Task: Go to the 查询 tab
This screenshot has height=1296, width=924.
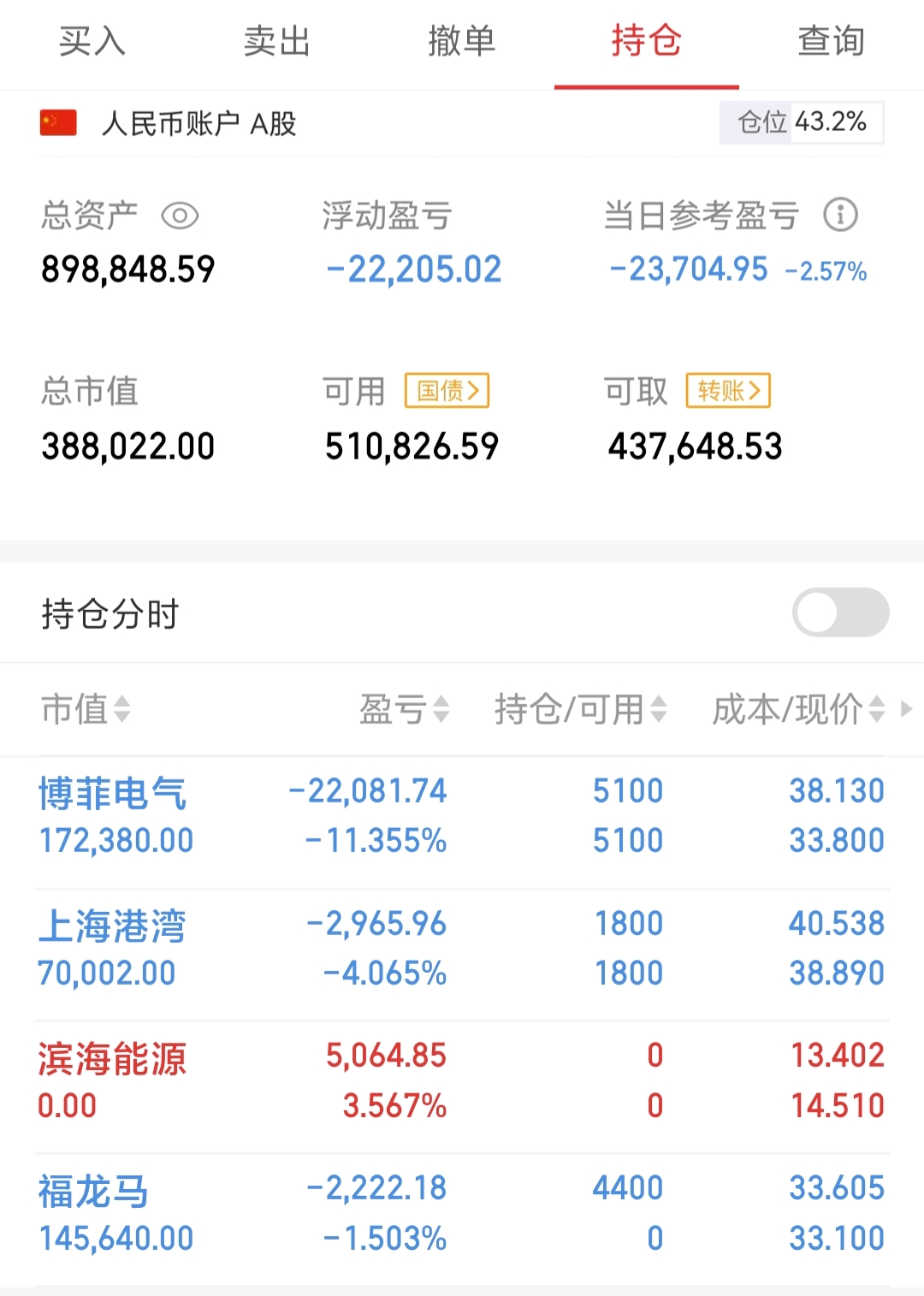Action: tap(831, 41)
